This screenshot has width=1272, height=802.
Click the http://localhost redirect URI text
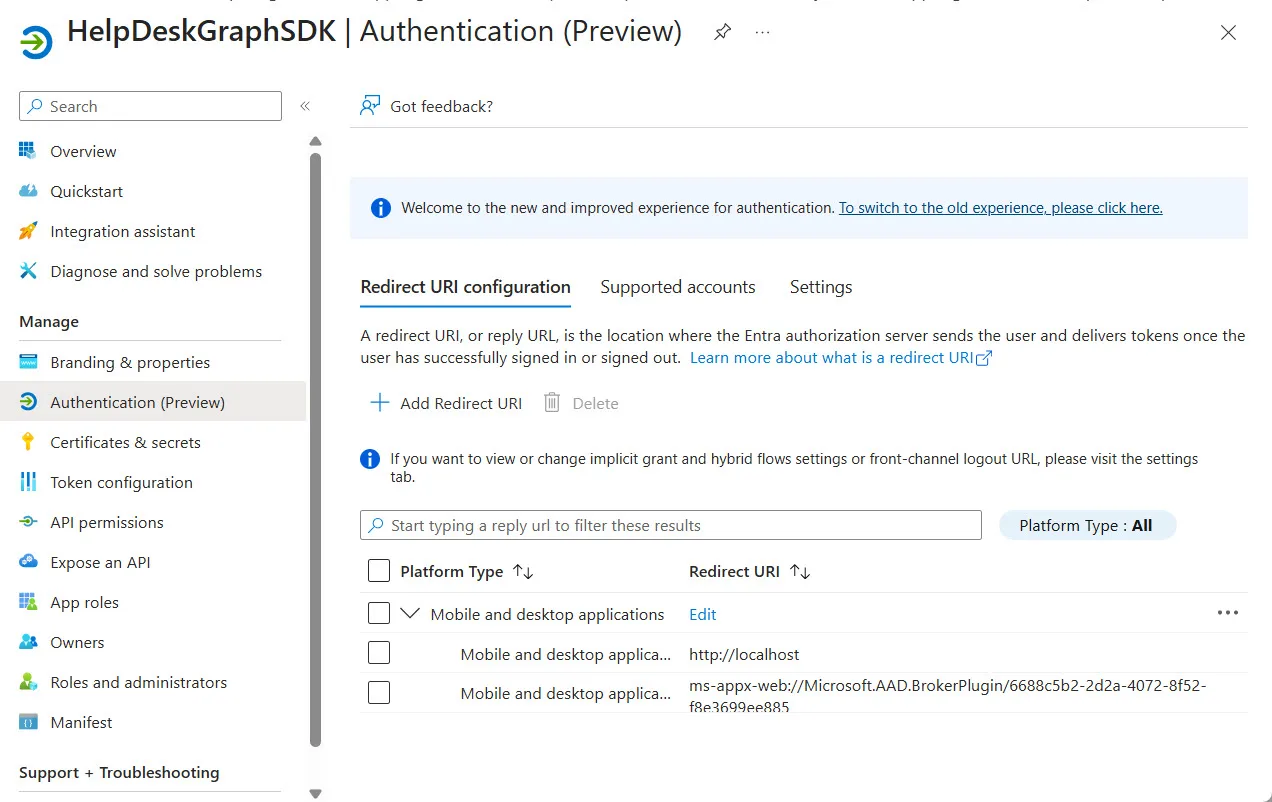(x=744, y=654)
